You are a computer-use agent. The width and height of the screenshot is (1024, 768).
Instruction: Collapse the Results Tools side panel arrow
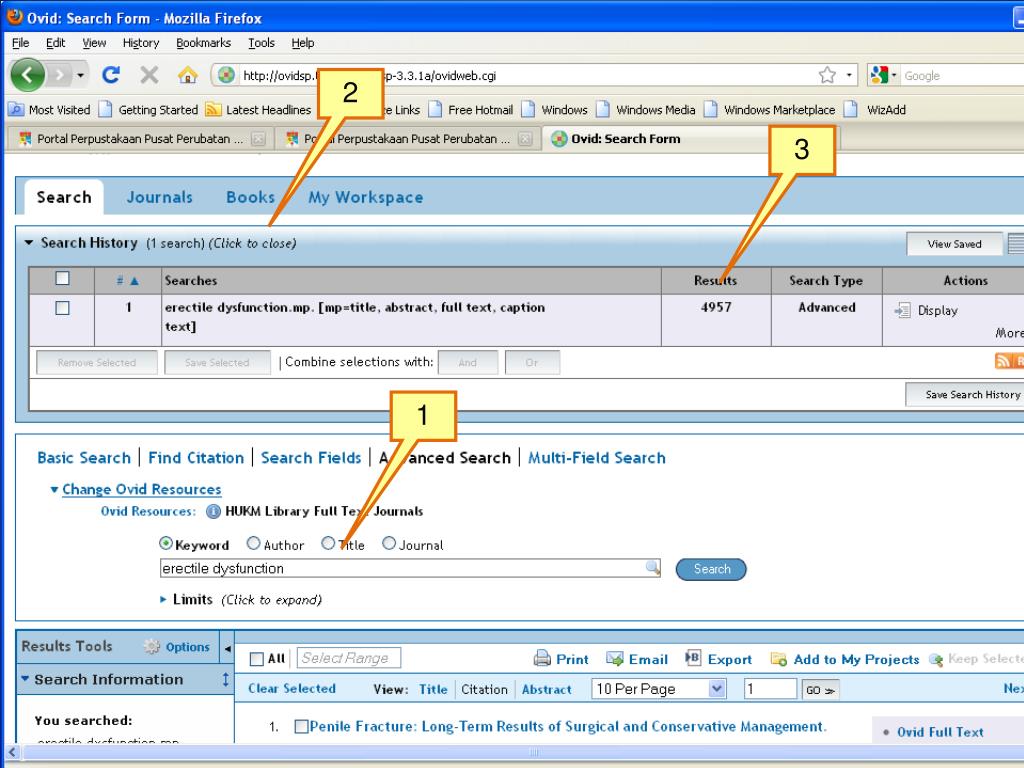click(227, 648)
